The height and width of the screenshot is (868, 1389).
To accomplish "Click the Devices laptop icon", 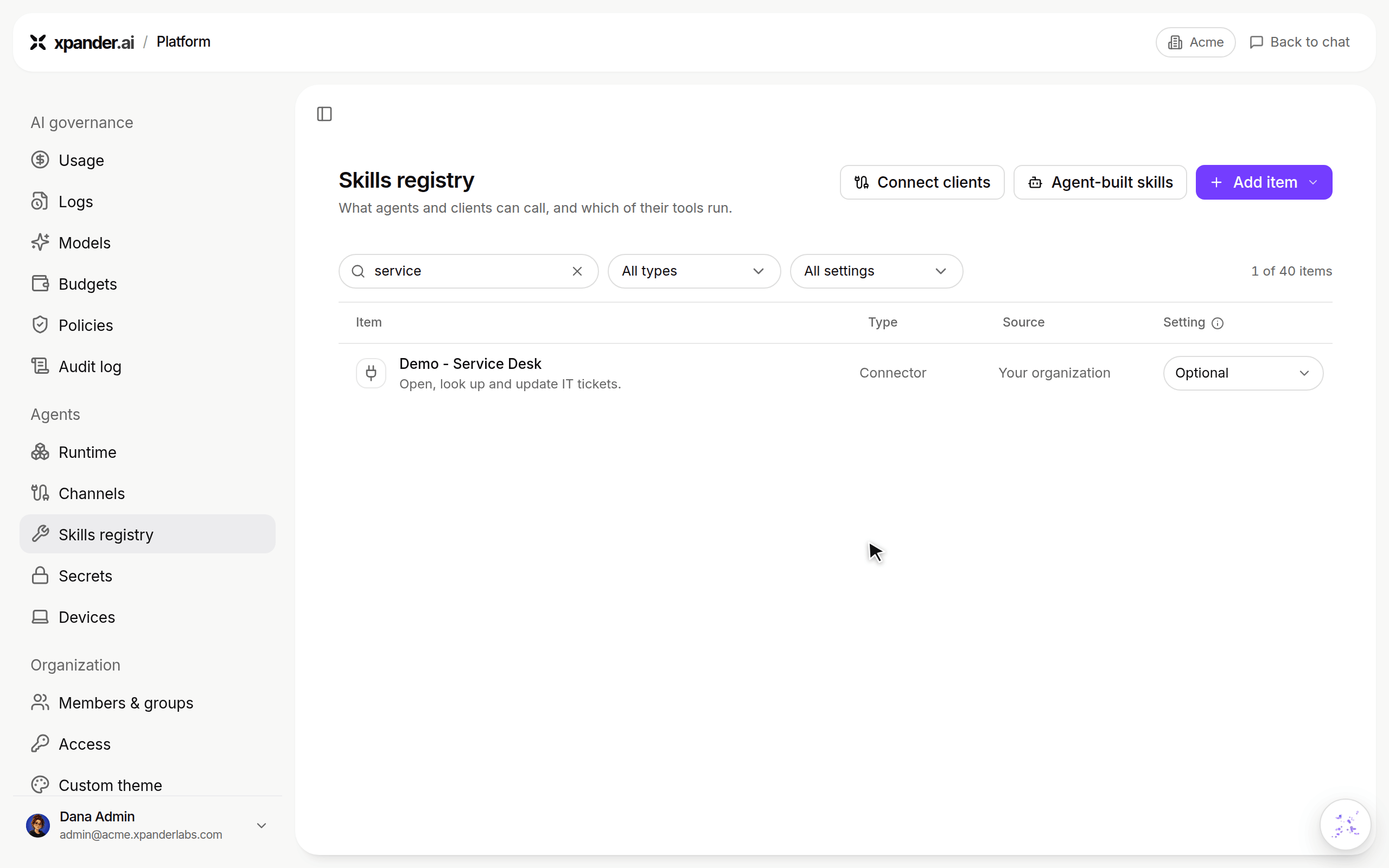I will tap(40, 617).
